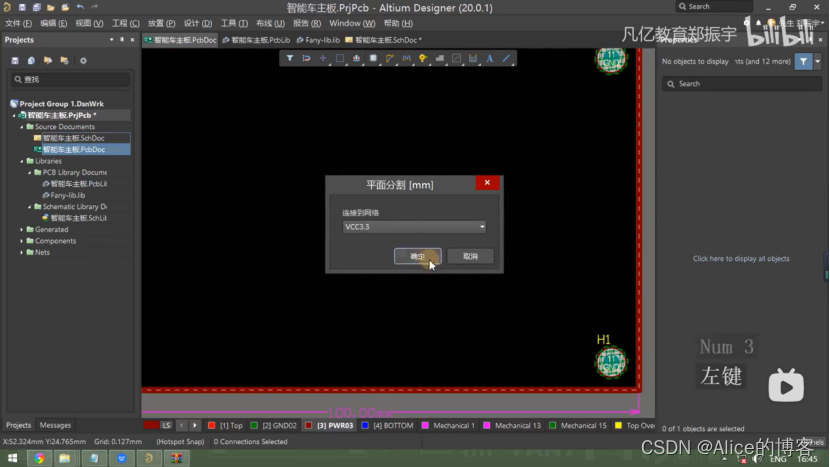Click the Windows Start button

(x=13, y=458)
